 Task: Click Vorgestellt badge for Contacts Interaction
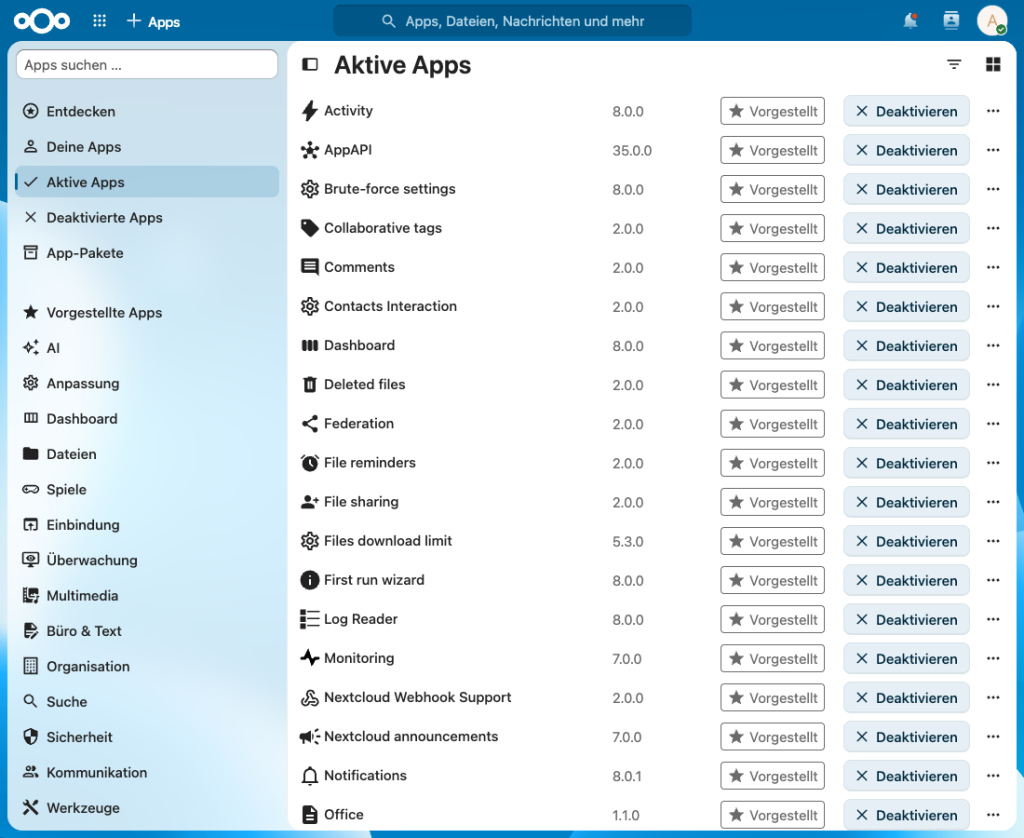click(x=773, y=306)
